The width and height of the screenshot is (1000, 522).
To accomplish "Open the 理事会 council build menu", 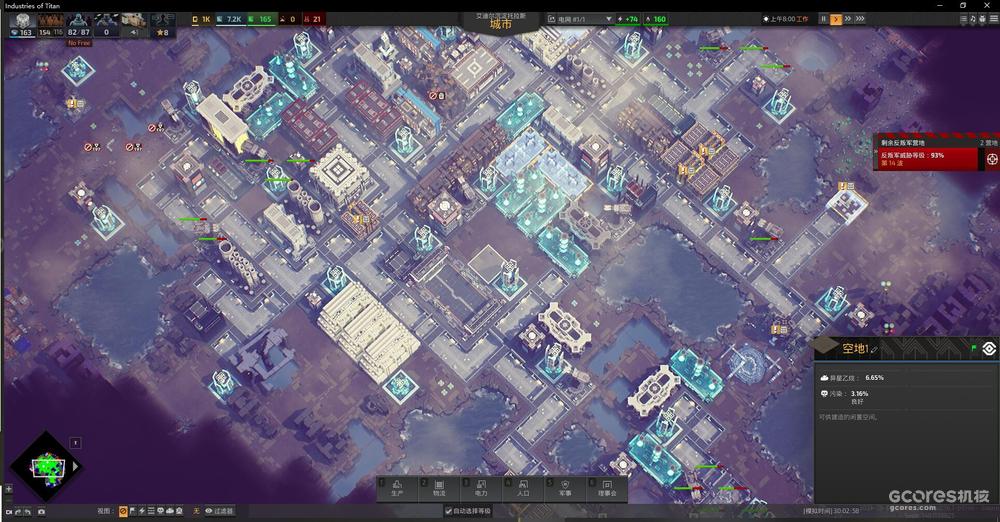I will (x=607, y=488).
